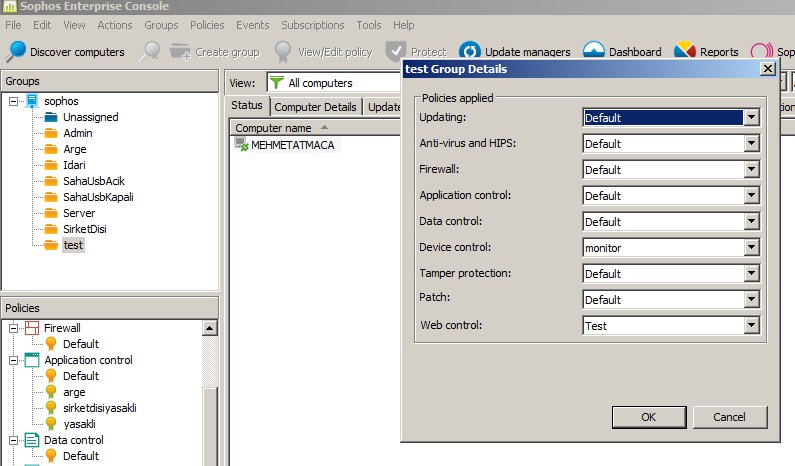Open the Events menu
Image resolution: width=795 pixels, height=466 pixels.
[x=252, y=25]
